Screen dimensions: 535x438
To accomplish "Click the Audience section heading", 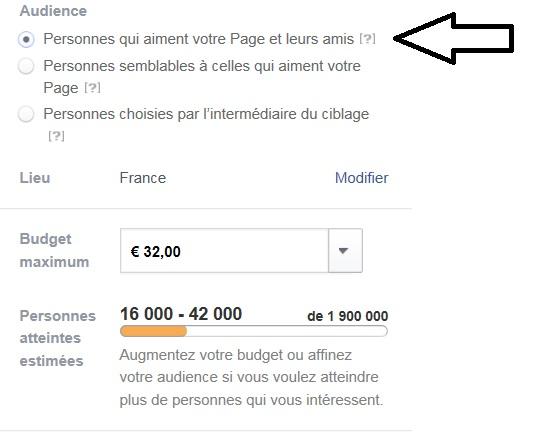I will [x=53, y=11].
